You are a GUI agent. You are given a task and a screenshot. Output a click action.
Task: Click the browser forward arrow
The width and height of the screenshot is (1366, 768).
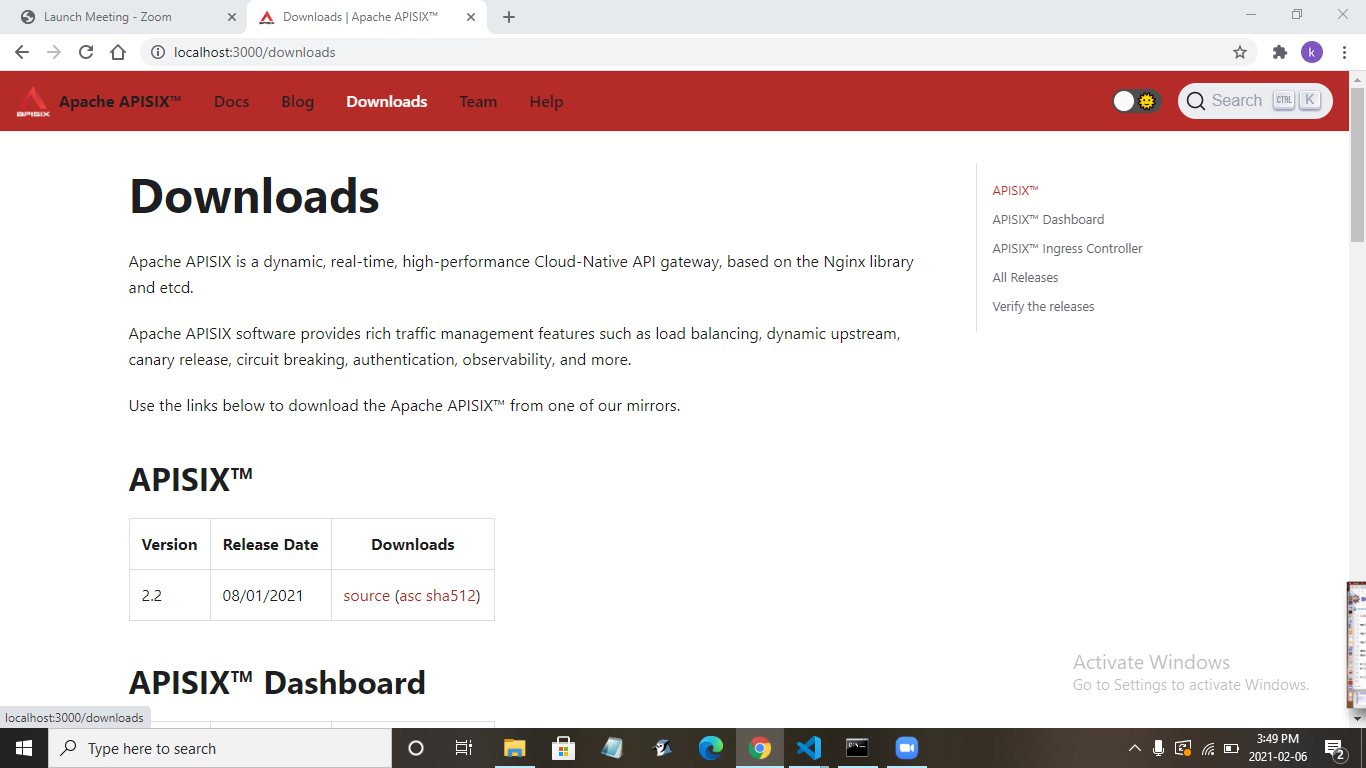pos(54,52)
